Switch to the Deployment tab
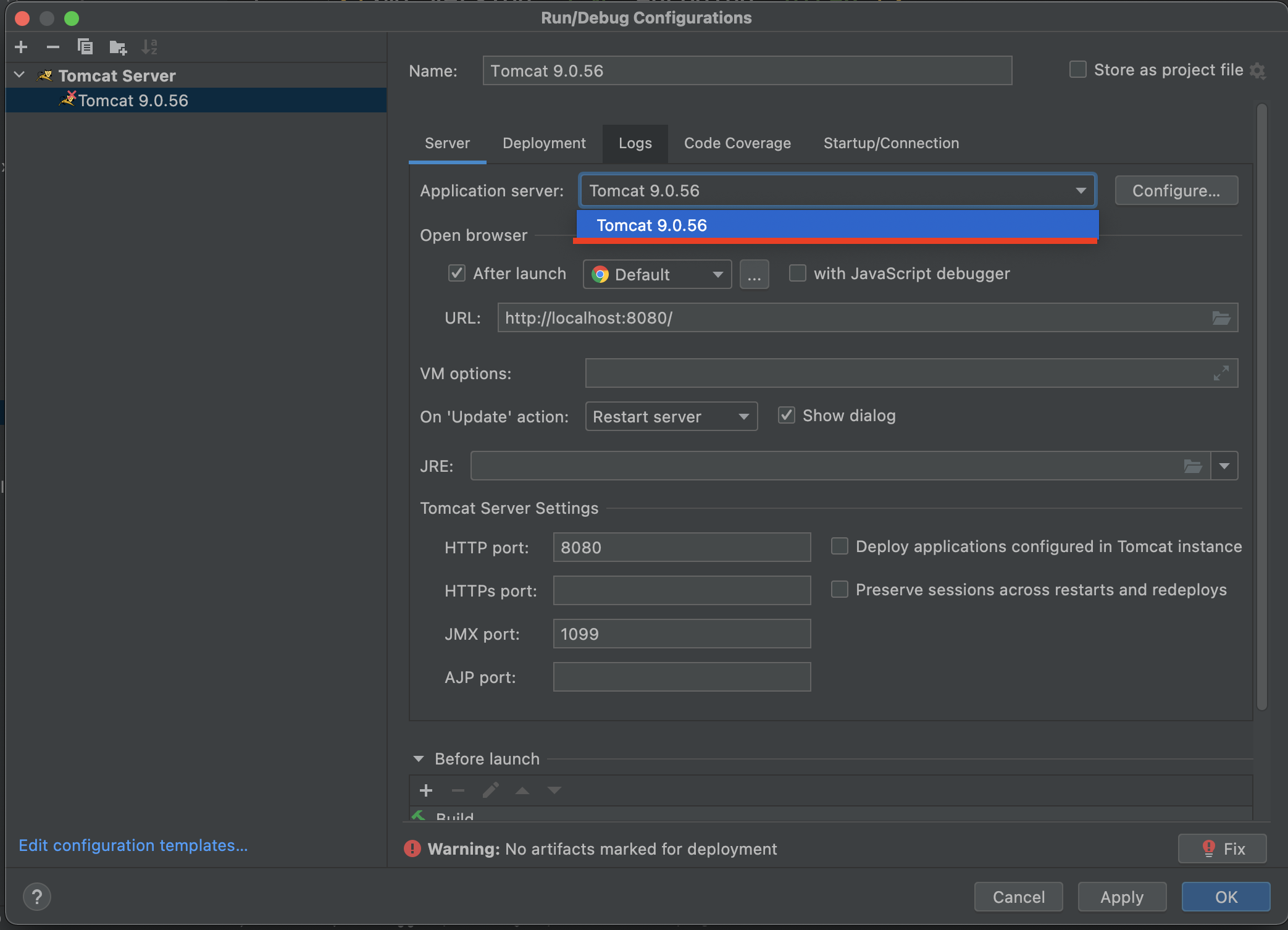Viewport: 1288px width, 930px height. pyautogui.click(x=544, y=143)
